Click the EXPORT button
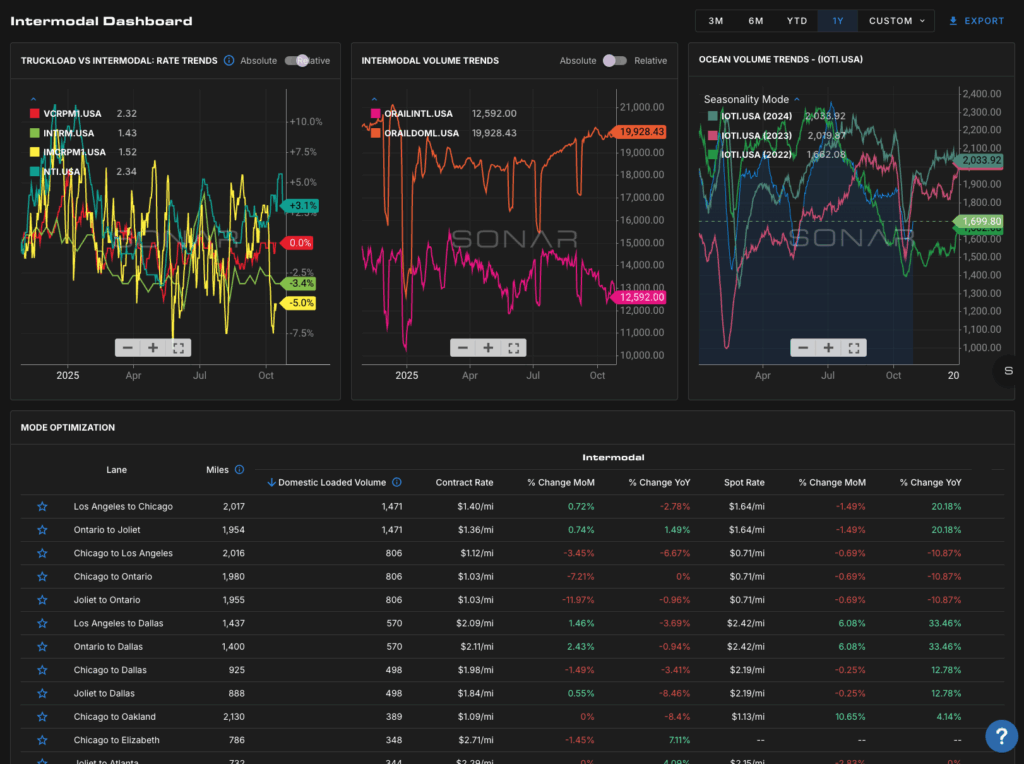 [976, 21]
